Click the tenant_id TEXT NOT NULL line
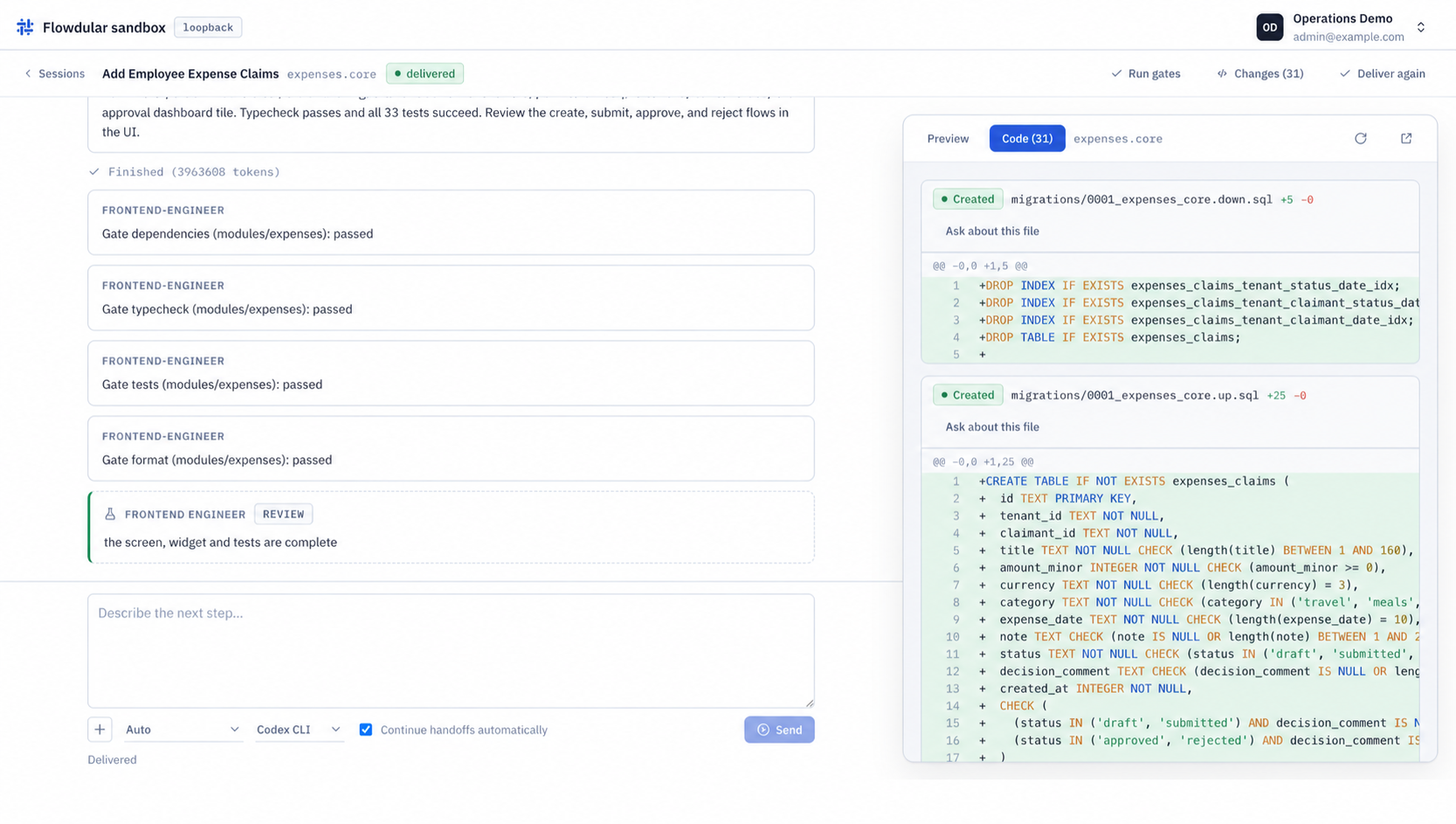This screenshot has width=1456, height=824. pos(1170,516)
